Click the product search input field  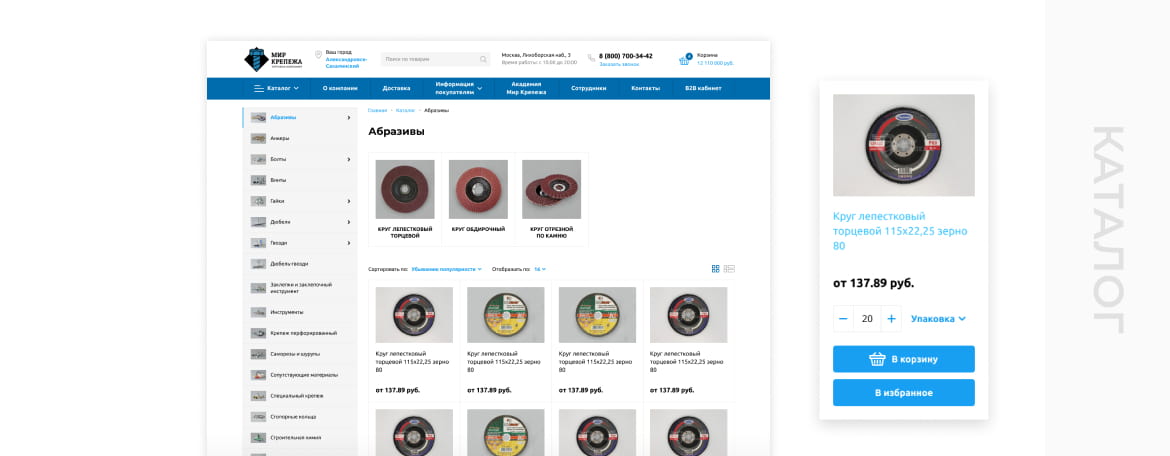[436, 59]
